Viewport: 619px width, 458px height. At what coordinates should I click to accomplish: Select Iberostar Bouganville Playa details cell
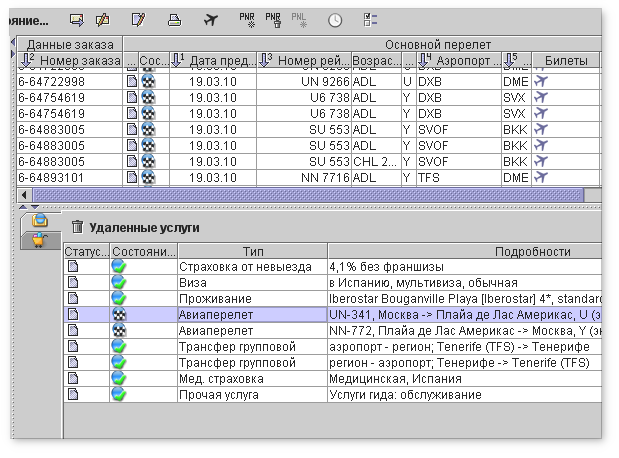(x=465, y=298)
